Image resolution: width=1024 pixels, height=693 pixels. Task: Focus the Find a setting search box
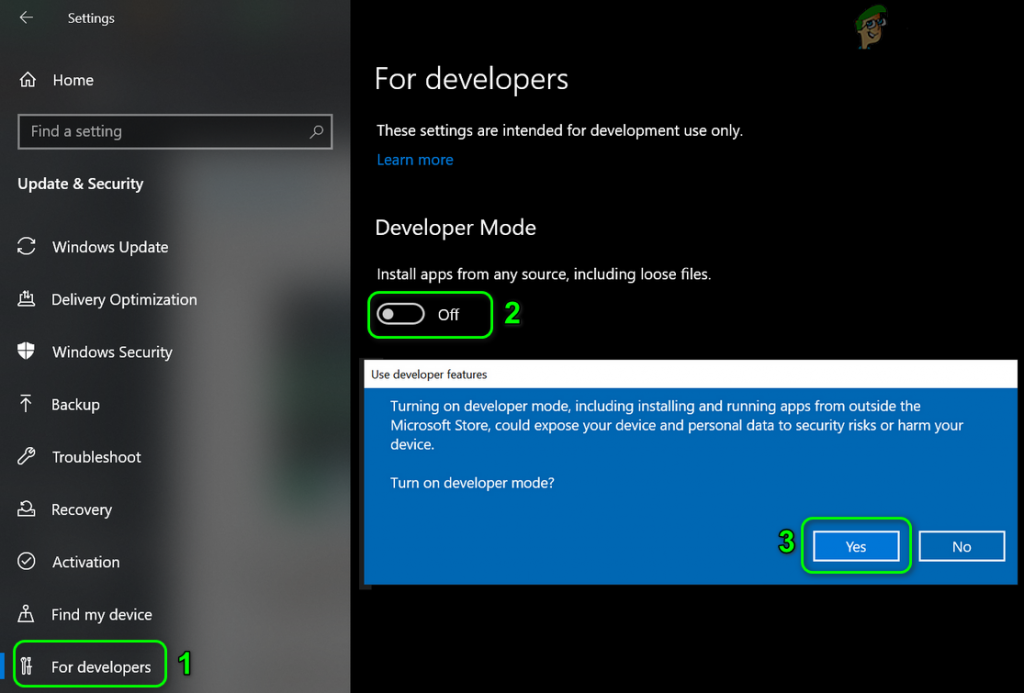[x=175, y=131]
